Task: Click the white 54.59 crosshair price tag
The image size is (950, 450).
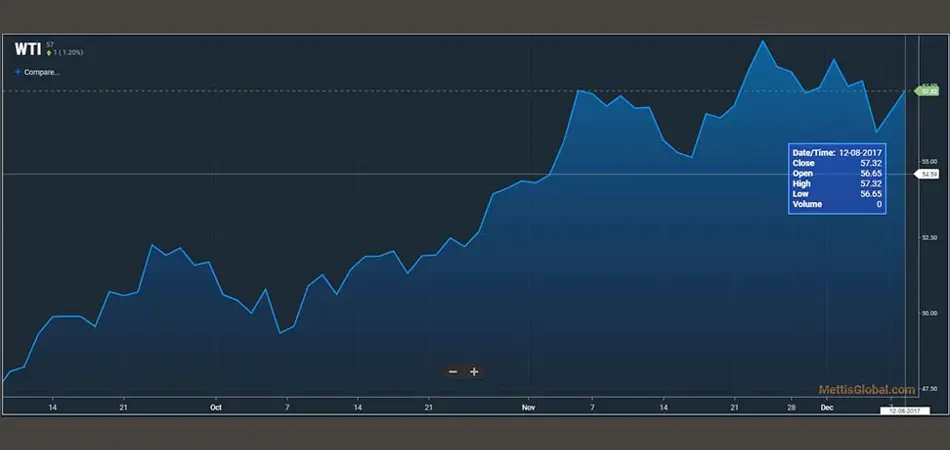Action: tap(927, 174)
